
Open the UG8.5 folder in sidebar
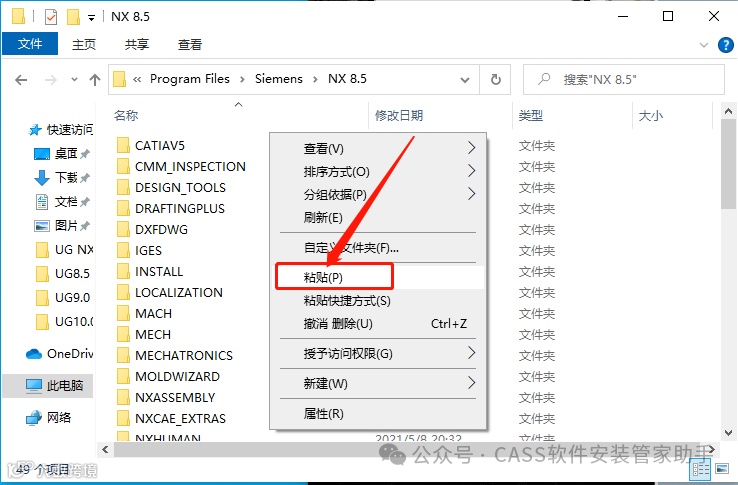tap(63, 274)
